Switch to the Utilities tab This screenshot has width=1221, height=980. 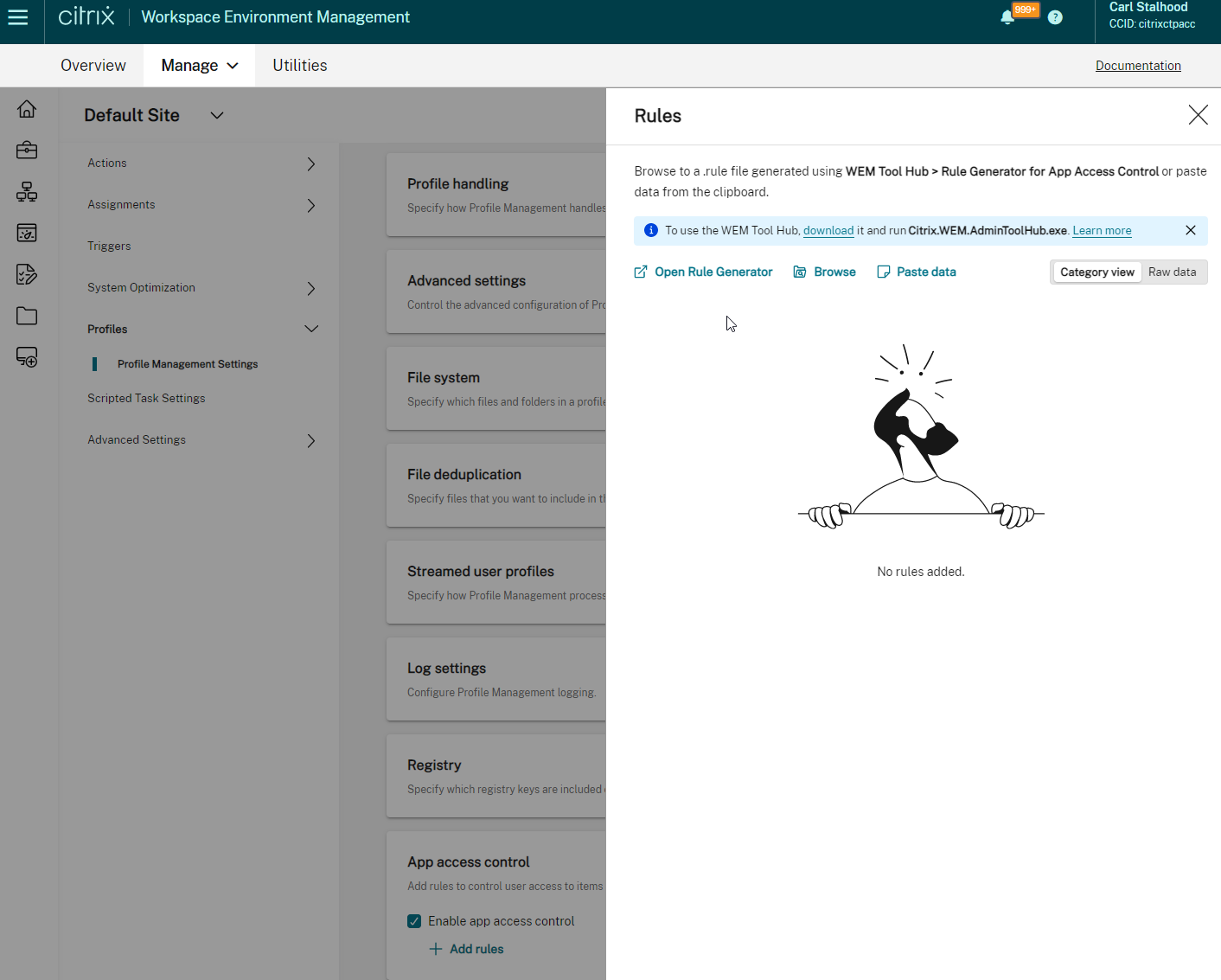300,66
